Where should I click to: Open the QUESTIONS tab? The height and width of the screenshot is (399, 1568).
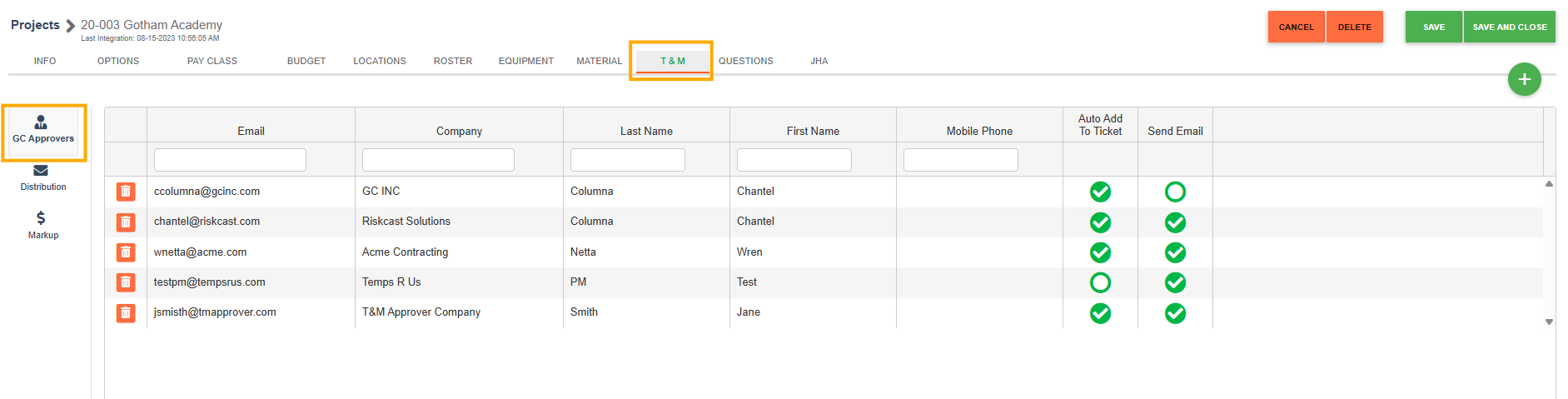pyautogui.click(x=745, y=61)
